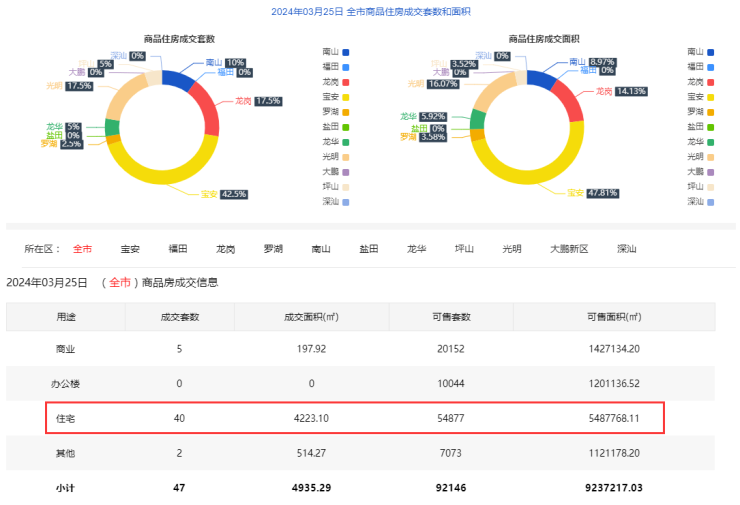Select the 住宅 row in the table
The height and width of the screenshot is (505, 740).
point(355,418)
